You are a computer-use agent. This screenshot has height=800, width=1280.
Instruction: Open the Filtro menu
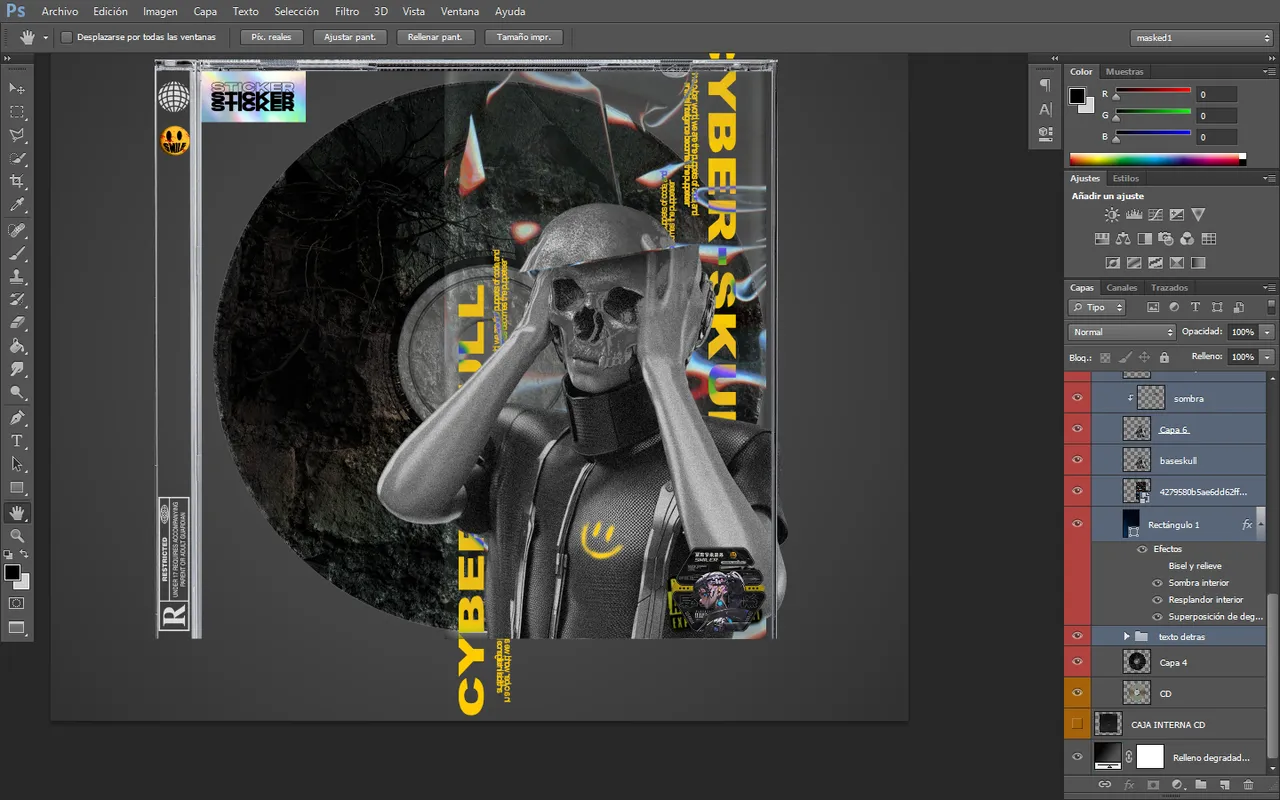[x=347, y=12]
